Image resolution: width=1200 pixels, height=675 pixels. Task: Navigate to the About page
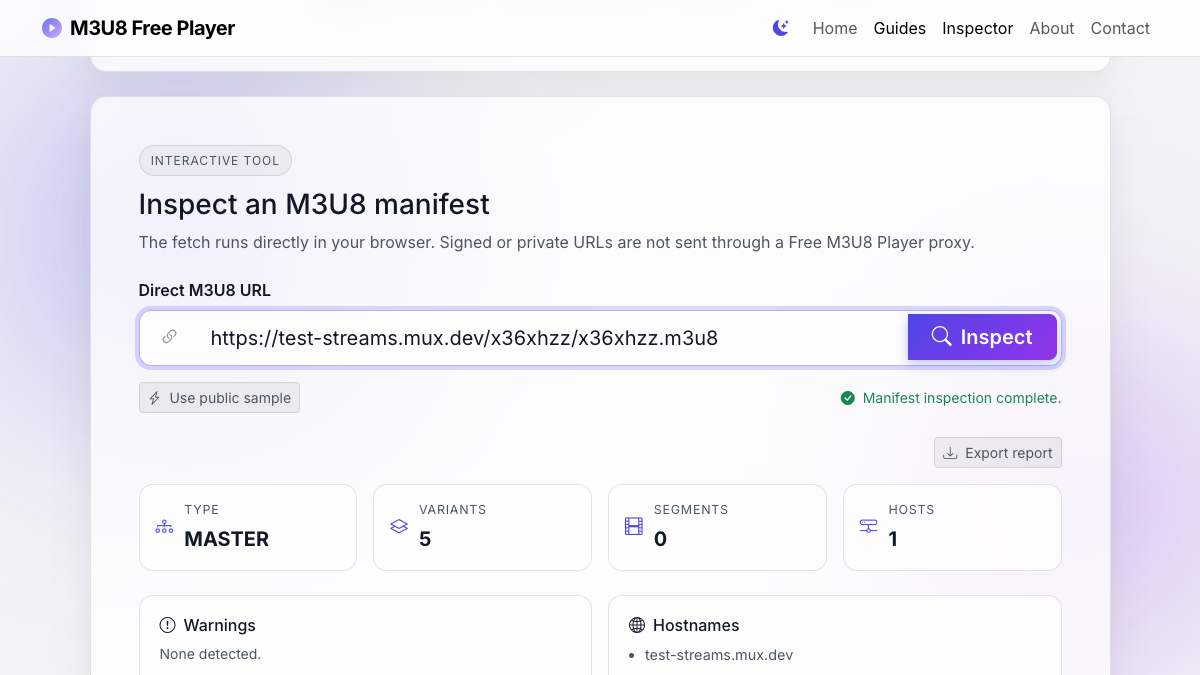[x=1052, y=28]
